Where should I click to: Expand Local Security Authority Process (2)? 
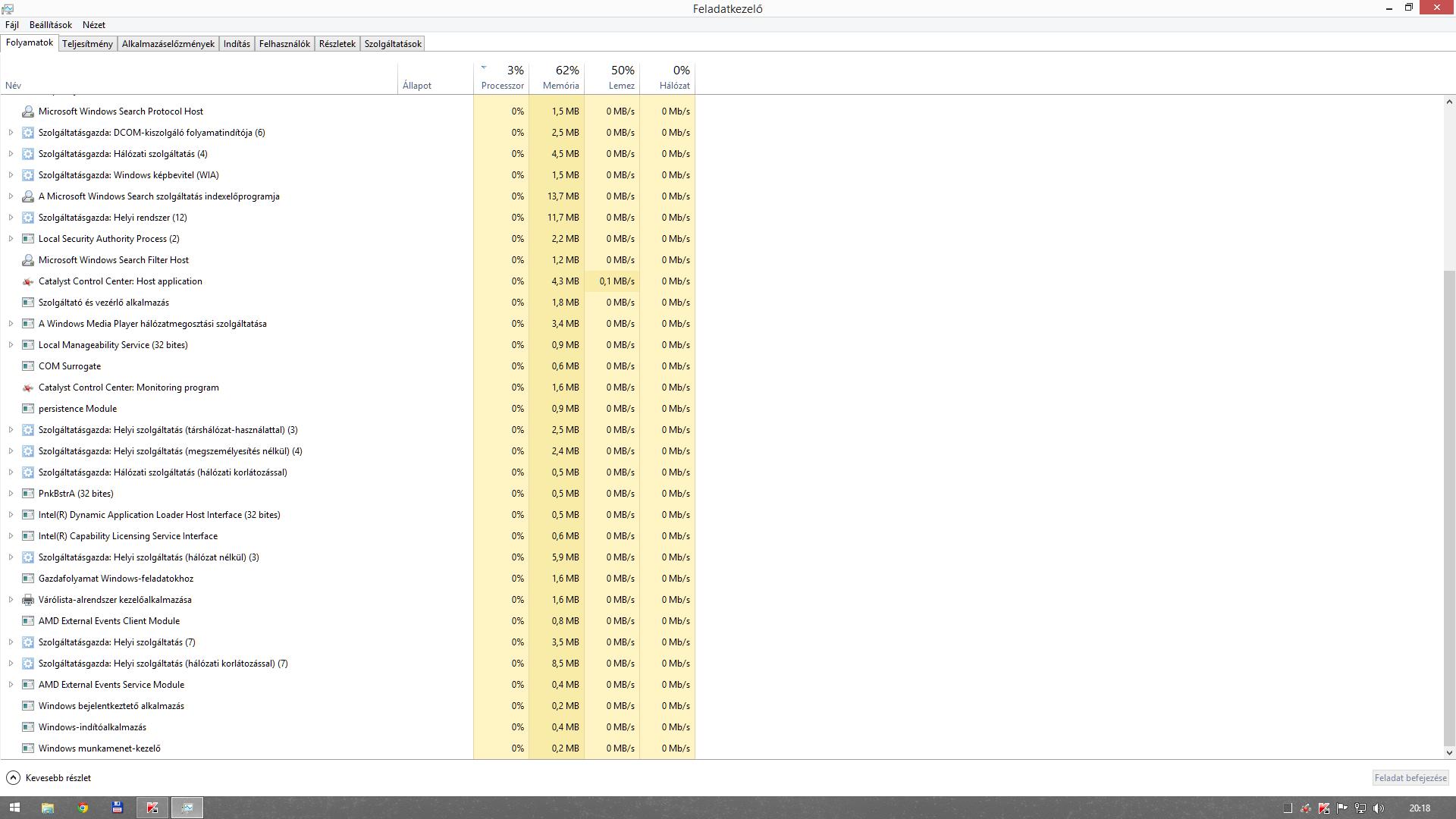(11, 239)
